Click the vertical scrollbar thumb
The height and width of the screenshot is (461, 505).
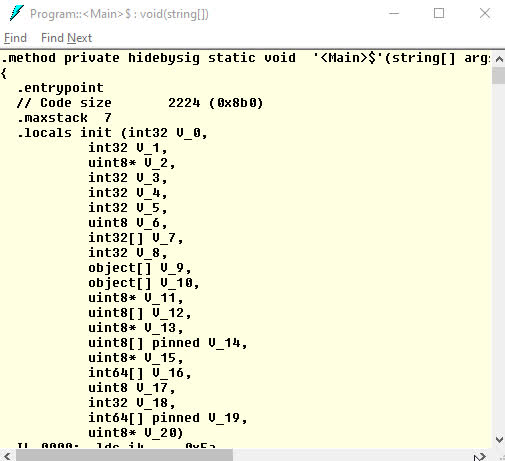click(499, 75)
